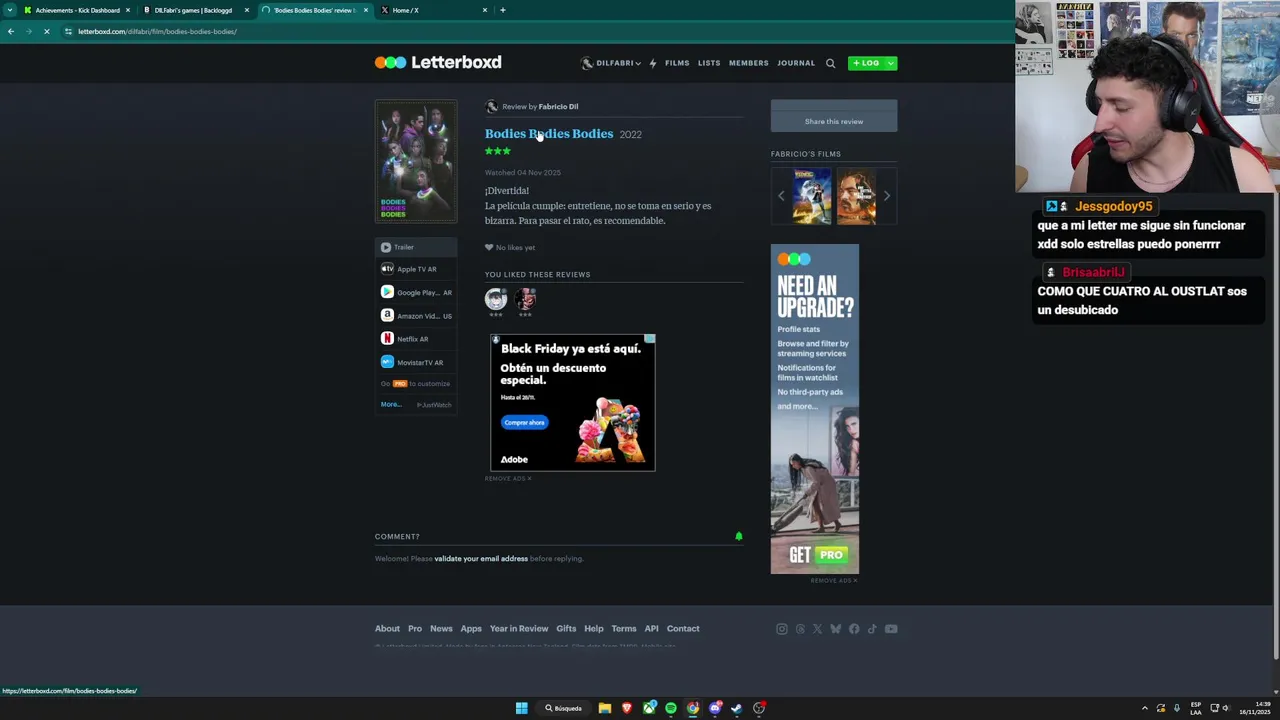Open the footer Apps link
The image size is (1280, 720).
point(471,629)
